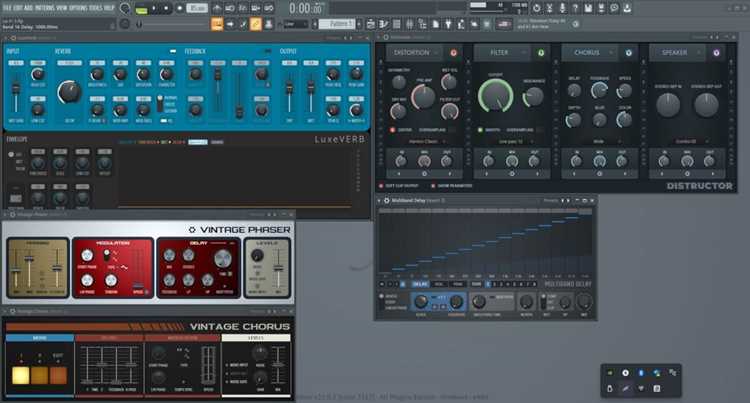The height and width of the screenshot is (403, 750).
Task: Click the transport stop button
Action: [x=166, y=9]
